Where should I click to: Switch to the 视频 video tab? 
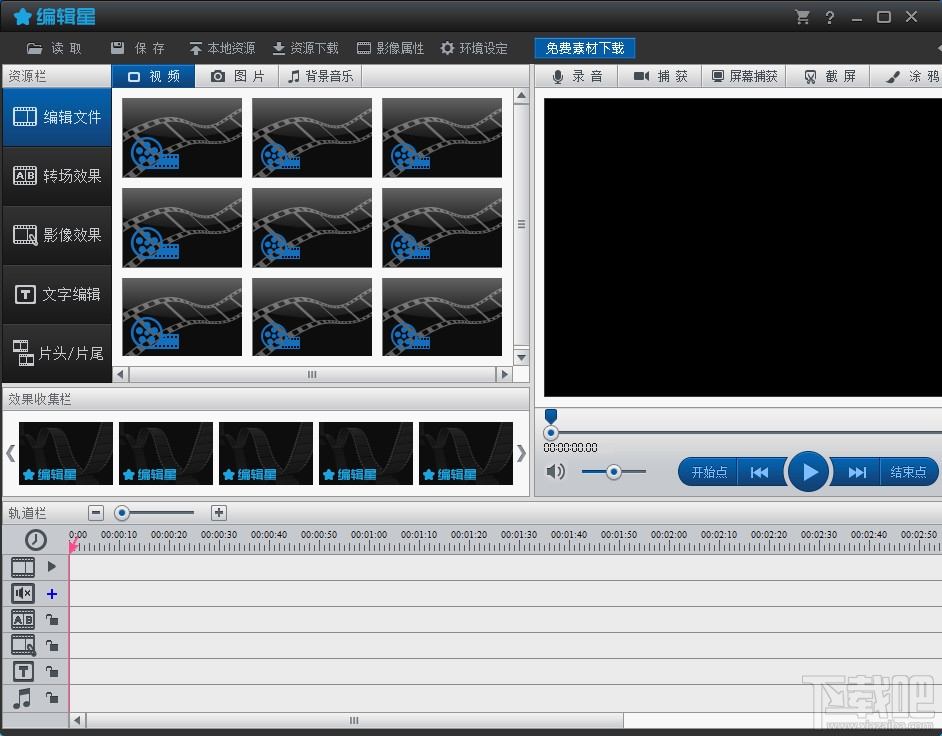154,76
